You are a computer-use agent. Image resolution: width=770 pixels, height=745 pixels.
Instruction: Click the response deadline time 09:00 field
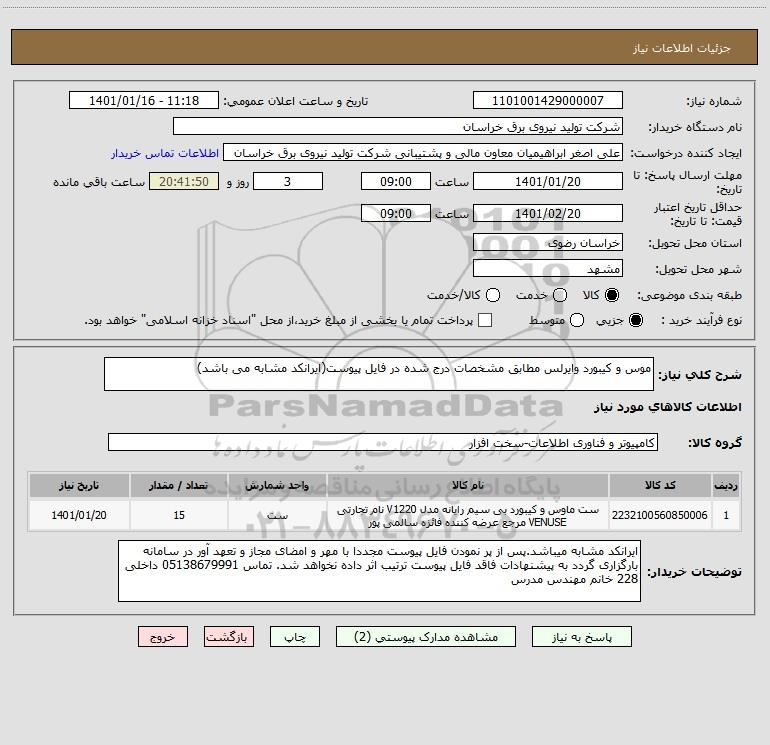click(396, 181)
